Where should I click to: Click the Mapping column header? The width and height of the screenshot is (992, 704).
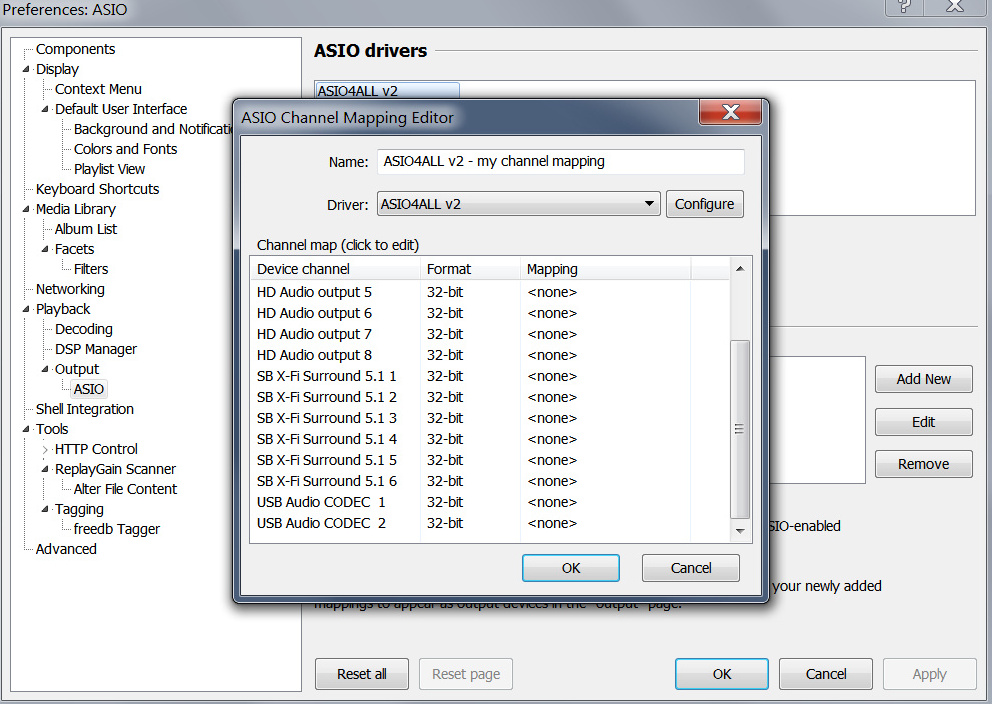point(552,269)
